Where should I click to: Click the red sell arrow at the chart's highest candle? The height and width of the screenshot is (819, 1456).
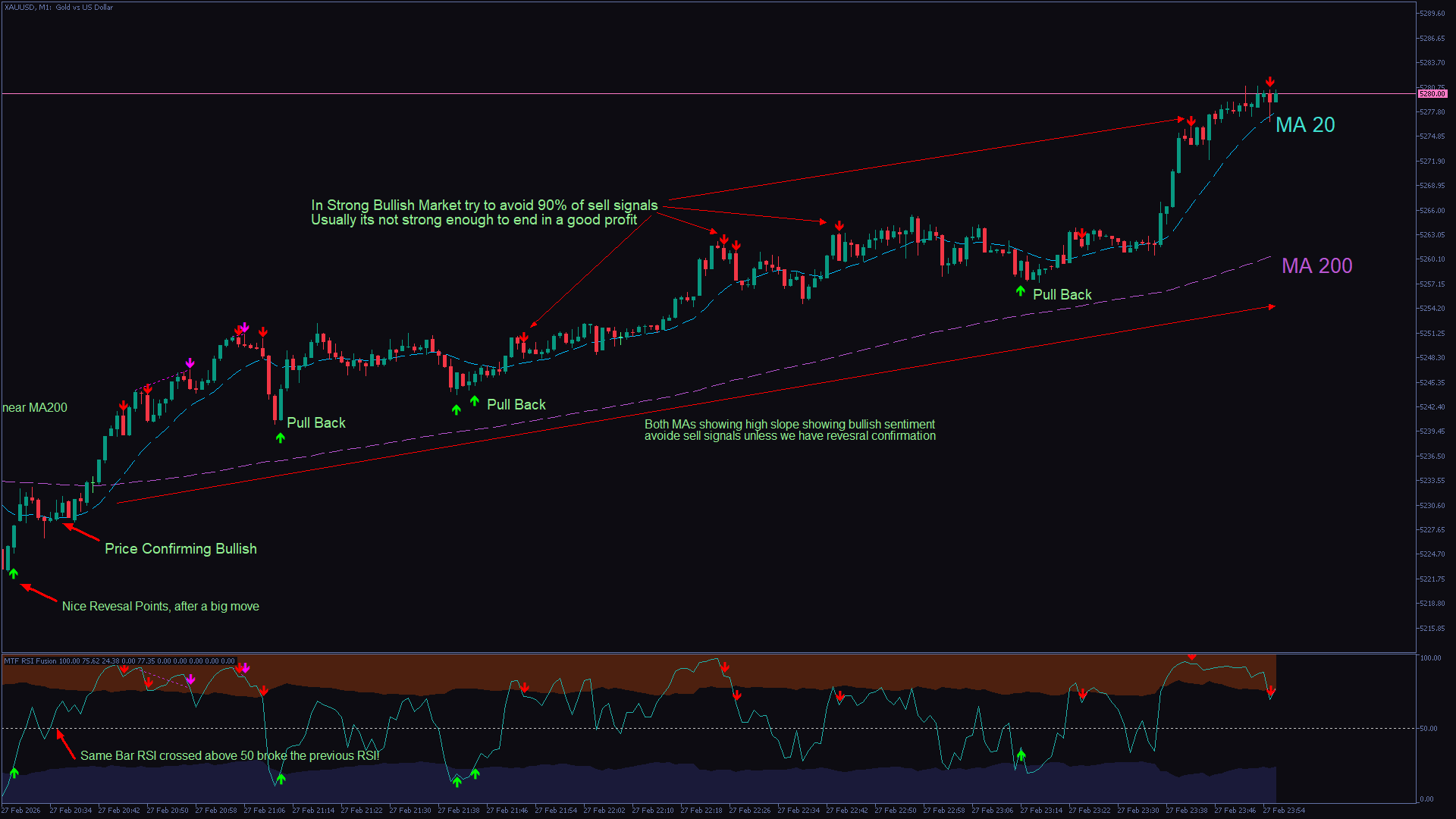click(x=1269, y=82)
